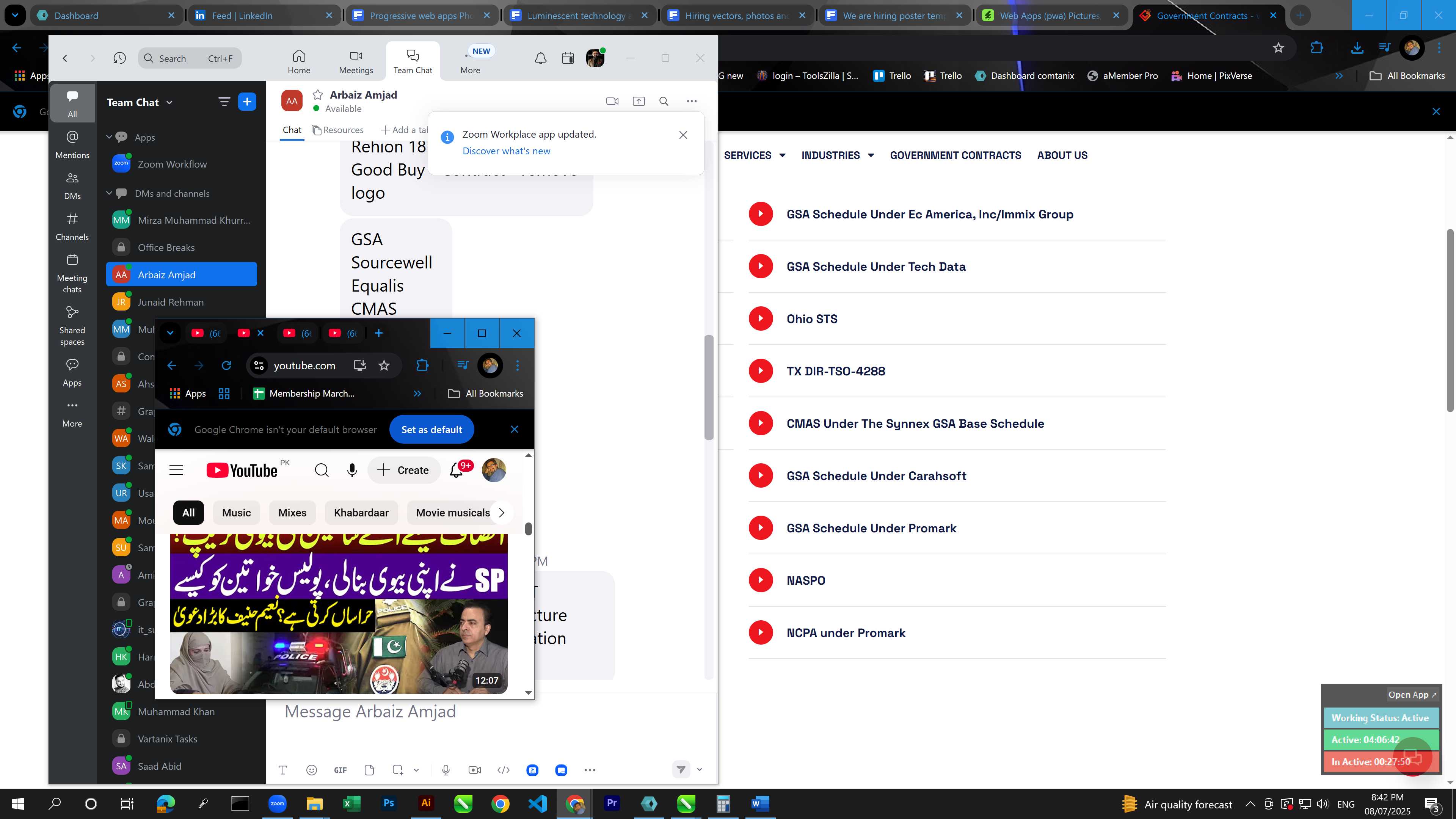Open Zoom Workflow chat
The height and width of the screenshot is (819, 1456).
pyautogui.click(x=182, y=164)
